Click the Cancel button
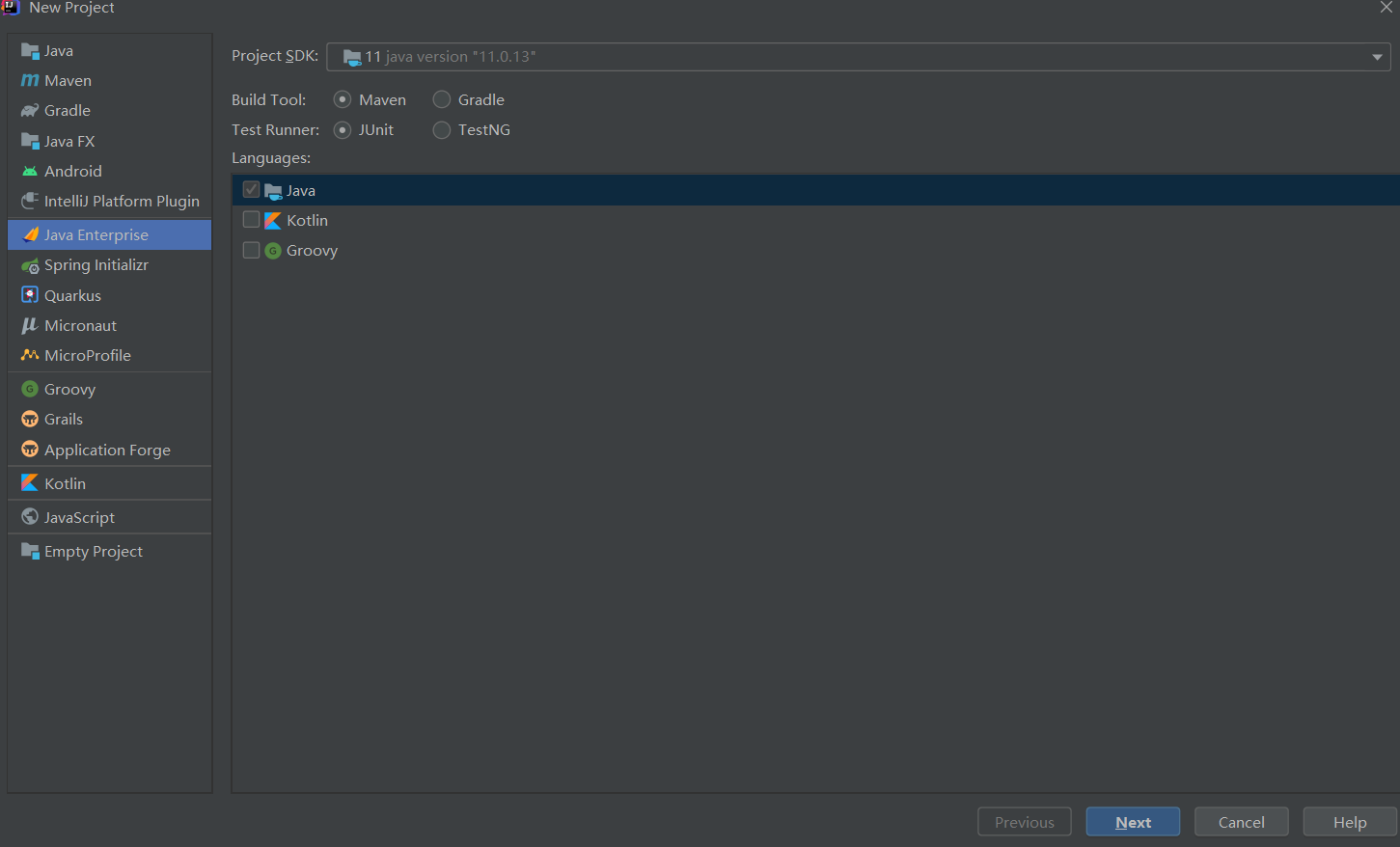The image size is (1400, 847). pyautogui.click(x=1241, y=822)
